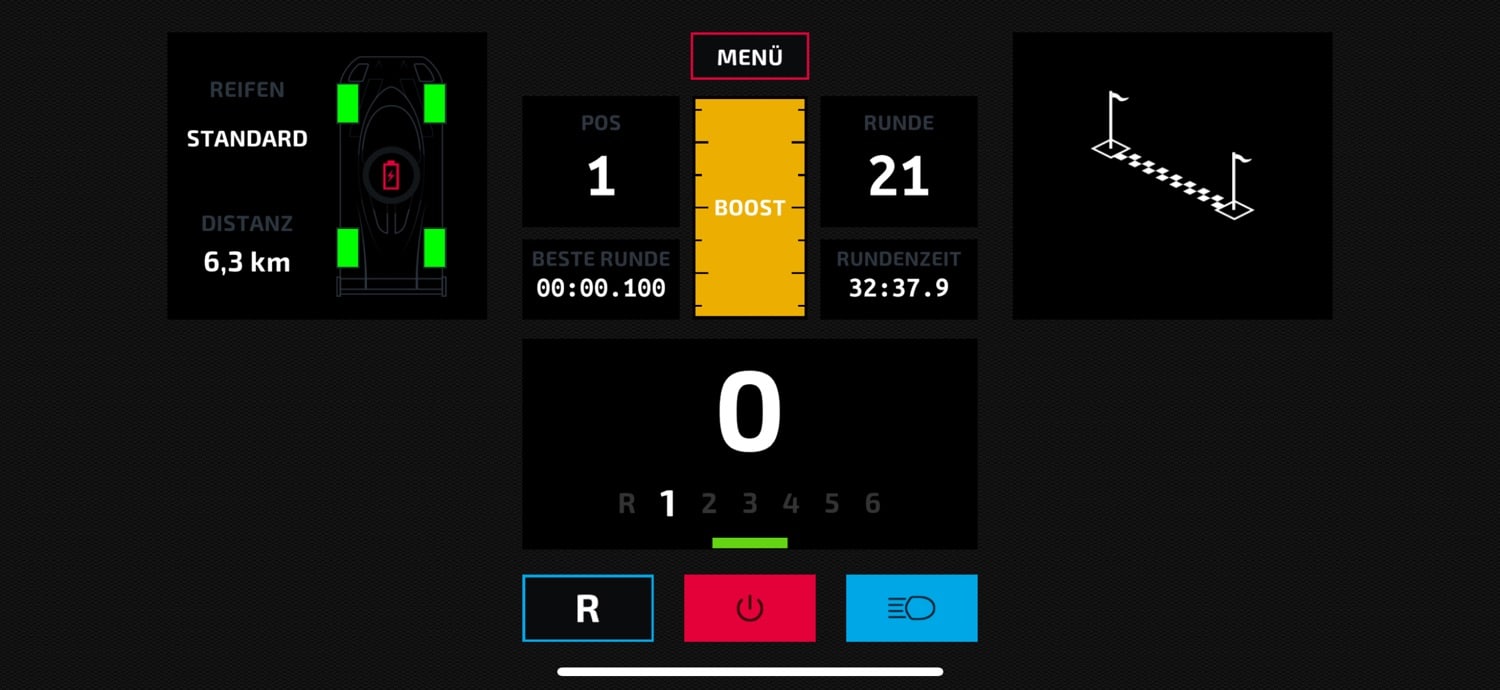Choose gear 6 in the gear row
The image size is (1500, 690).
point(872,504)
